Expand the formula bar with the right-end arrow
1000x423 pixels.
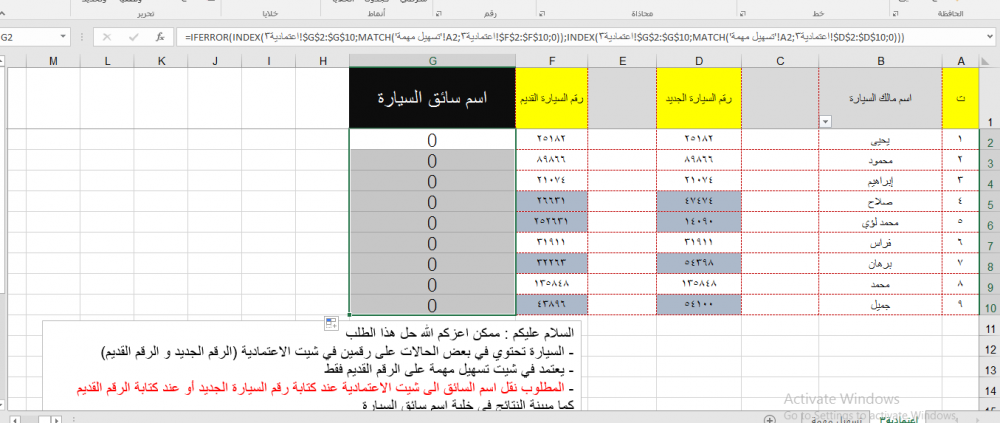[990, 38]
